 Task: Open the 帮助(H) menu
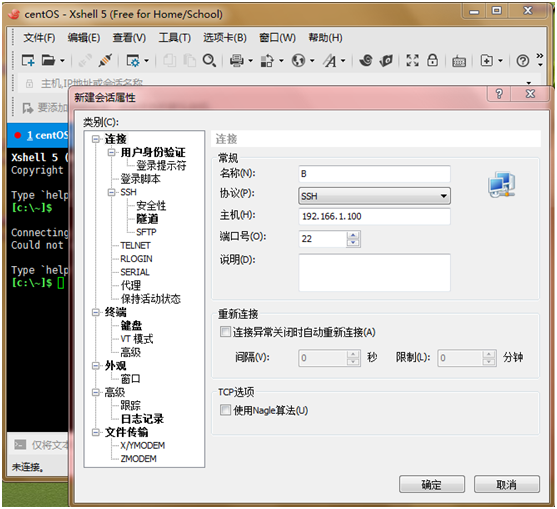[325, 38]
